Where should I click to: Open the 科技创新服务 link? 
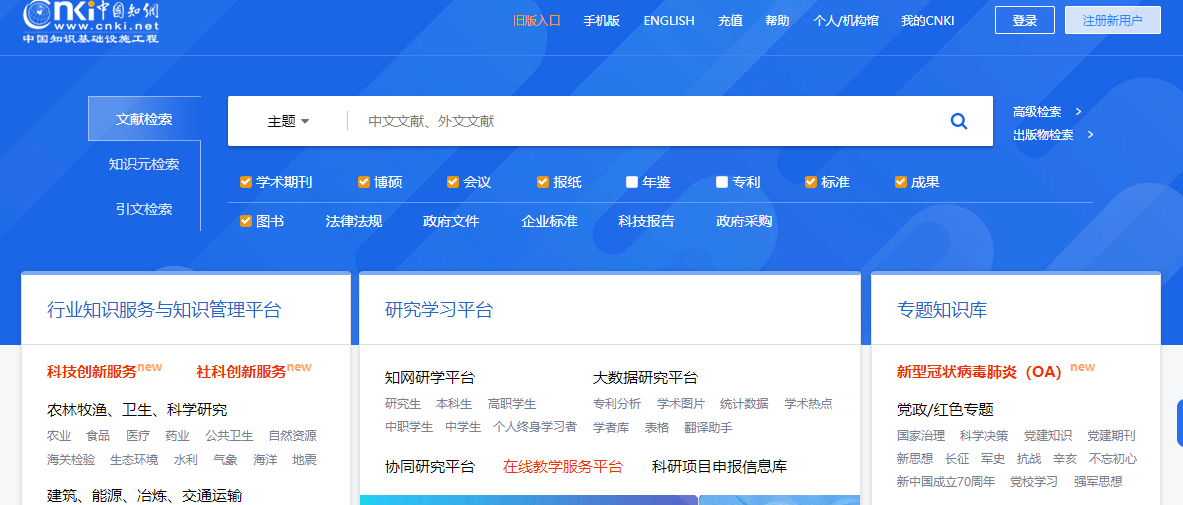[x=91, y=371]
